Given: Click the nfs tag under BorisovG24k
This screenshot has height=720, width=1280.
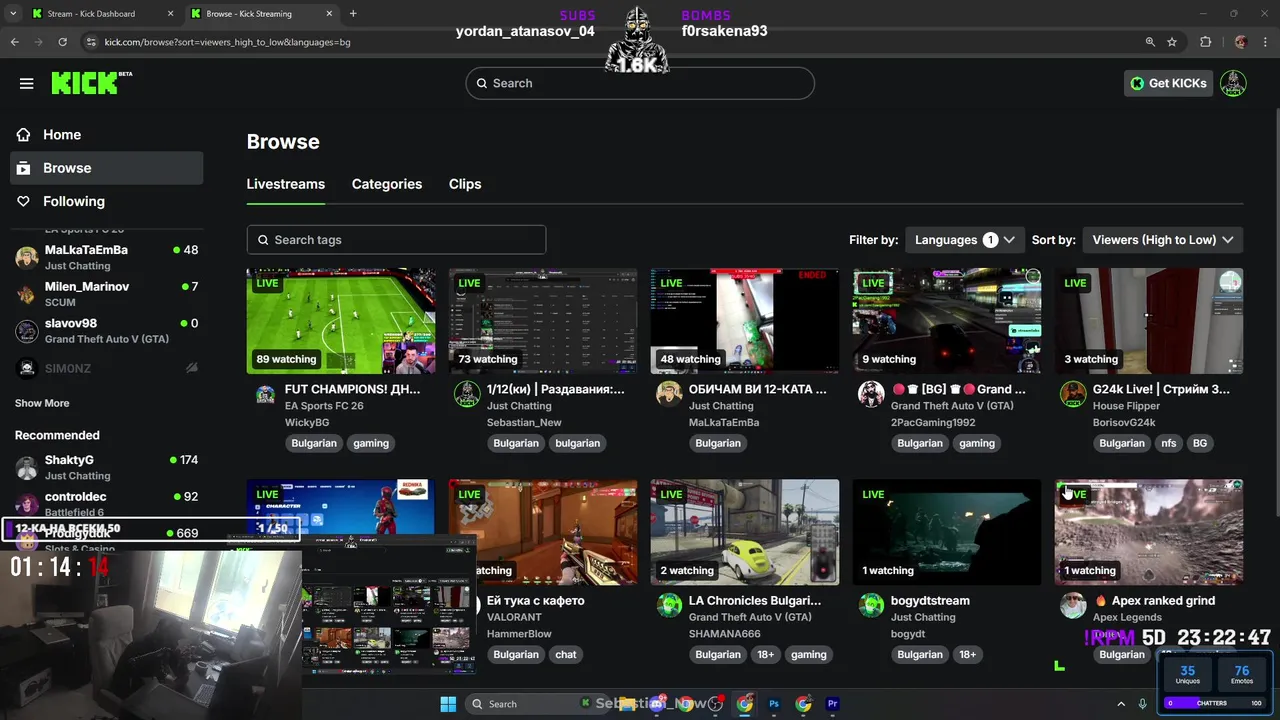Looking at the screenshot, I should click(x=1168, y=443).
